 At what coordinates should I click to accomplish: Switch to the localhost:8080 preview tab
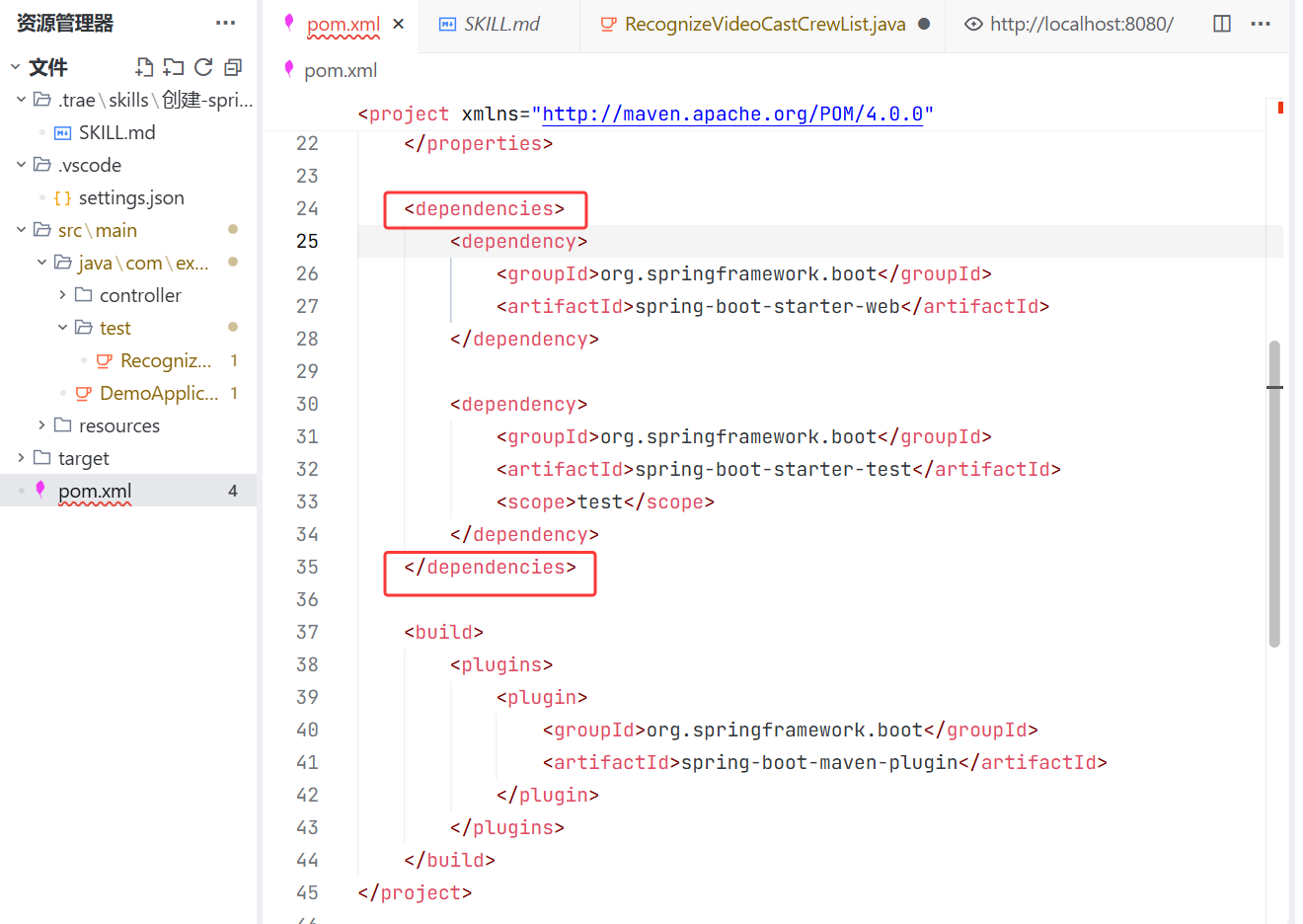1070,24
